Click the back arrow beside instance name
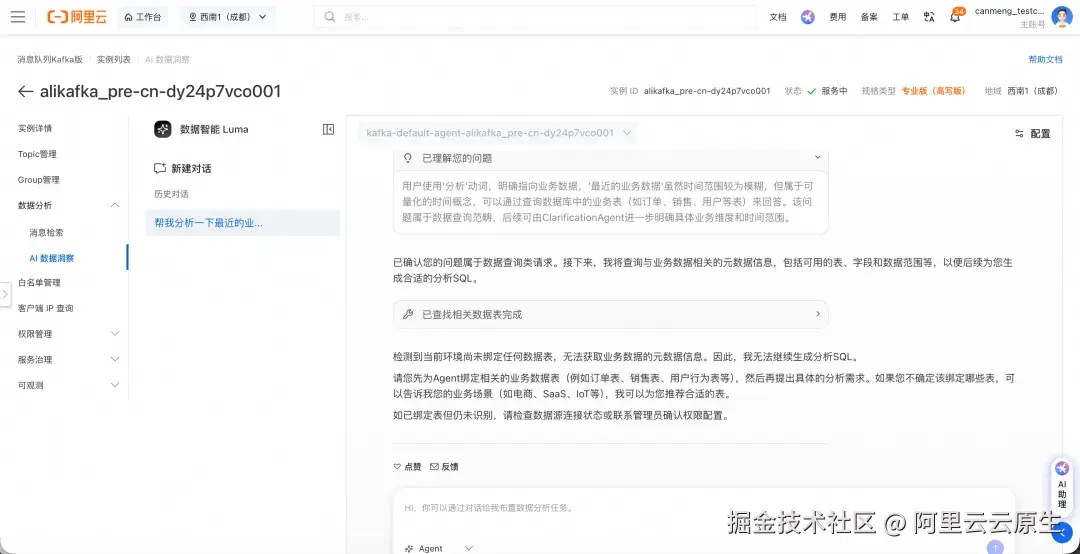 (25, 92)
